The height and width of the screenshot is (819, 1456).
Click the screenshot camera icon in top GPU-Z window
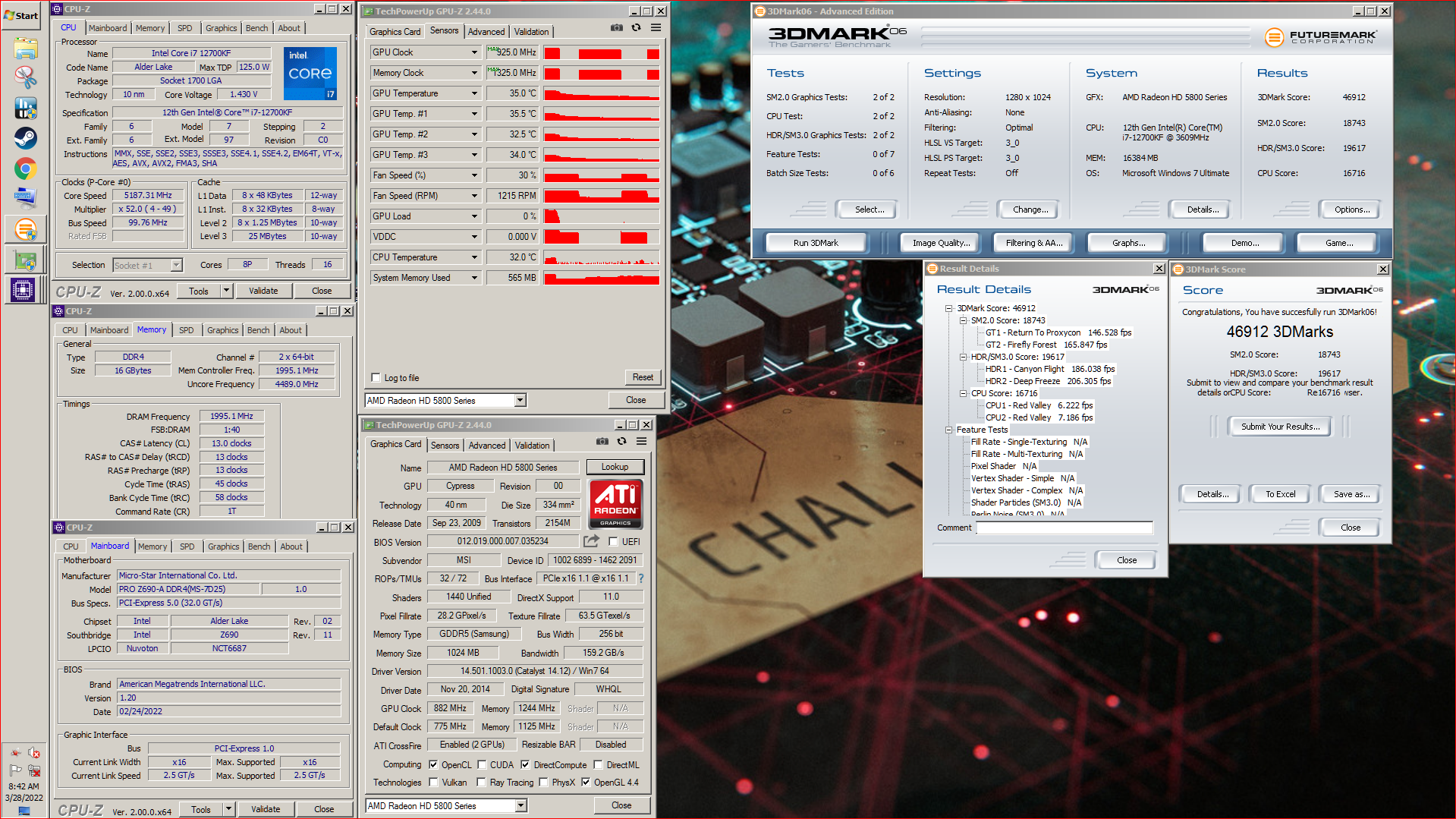click(x=617, y=28)
